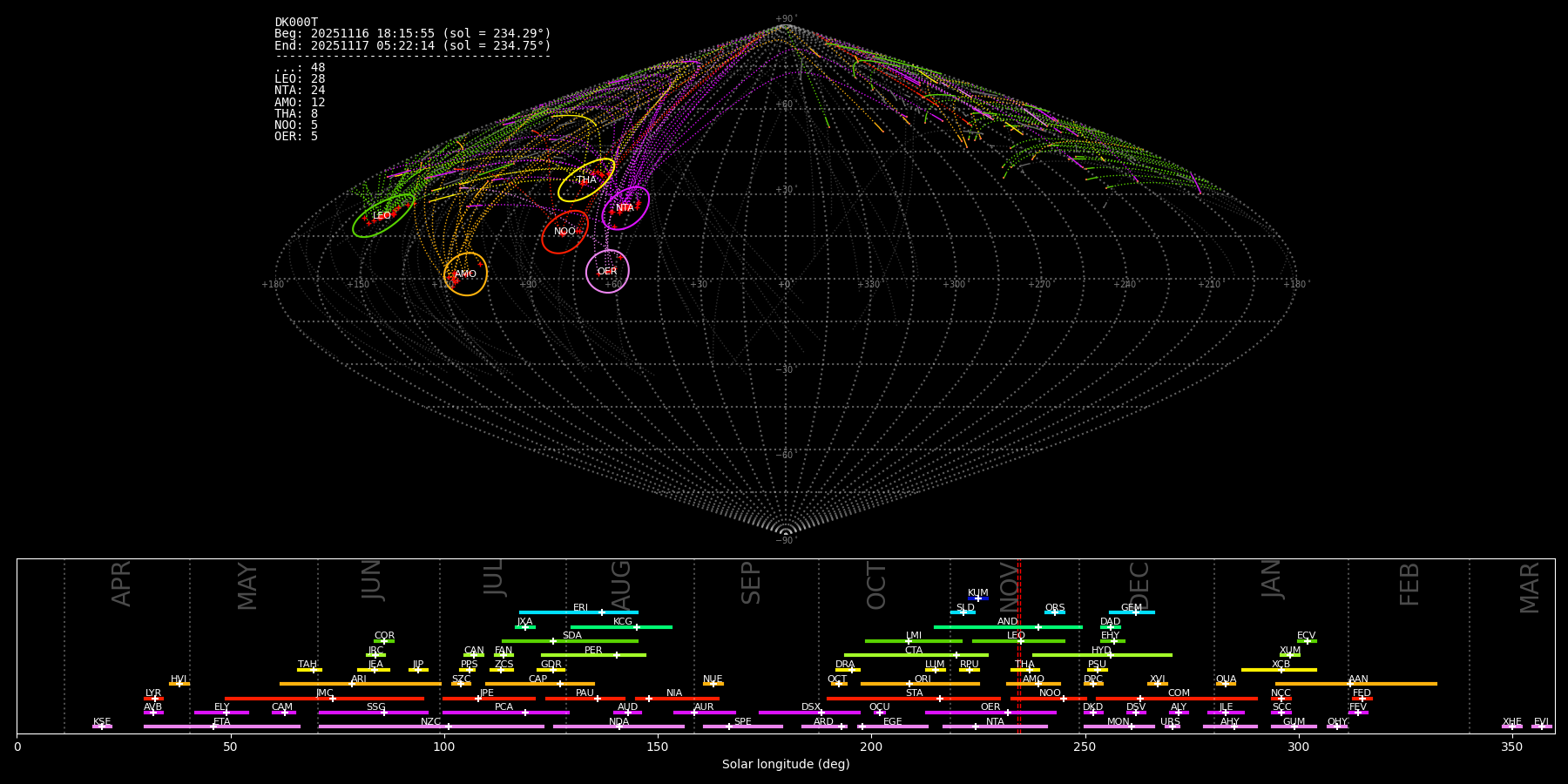Select the LMI shower label on timeline

coord(913,636)
